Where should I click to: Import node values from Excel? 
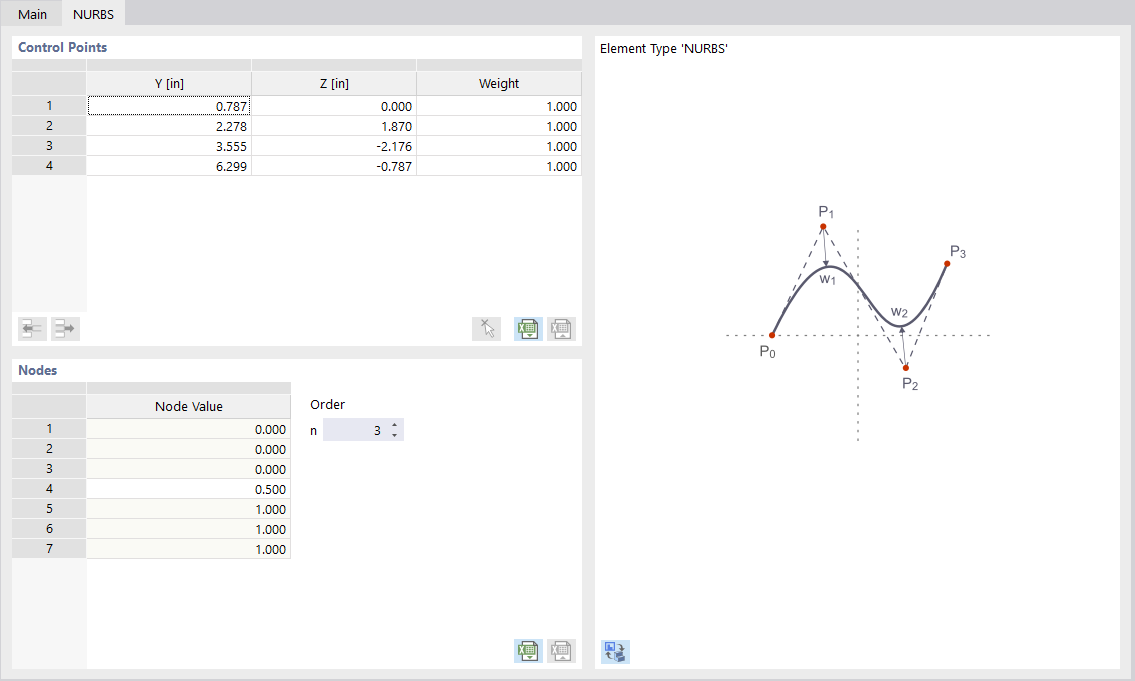pos(528,650)
